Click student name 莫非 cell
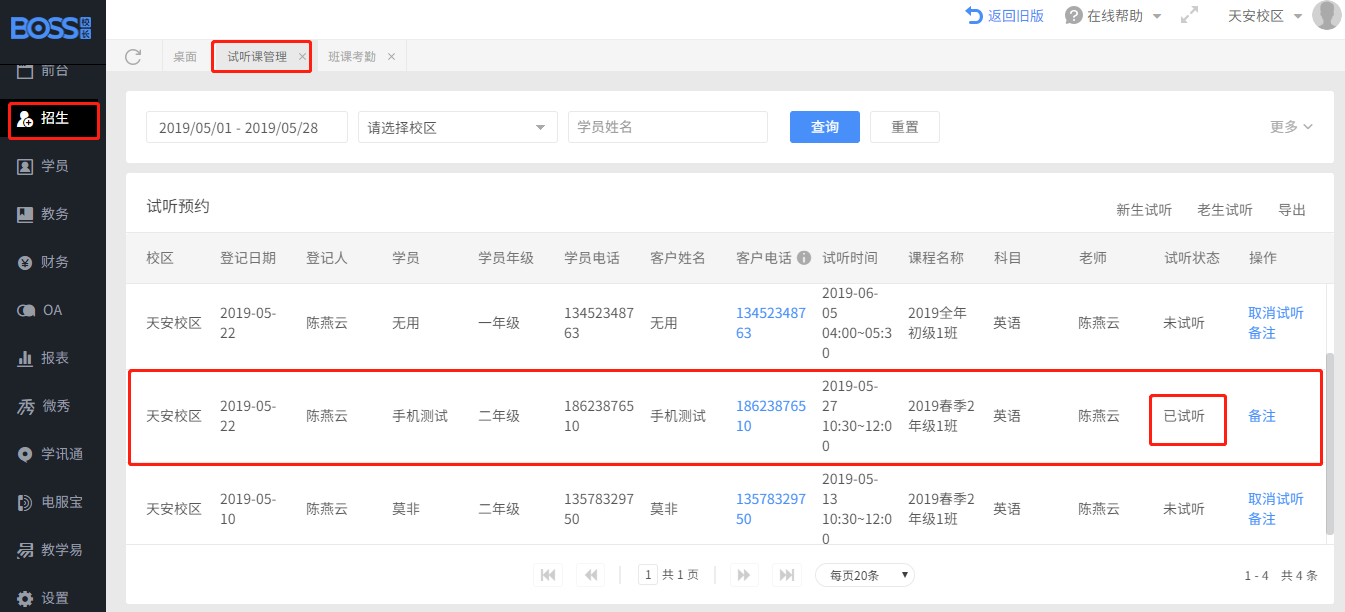1345x612 pixels. (406, 509)
